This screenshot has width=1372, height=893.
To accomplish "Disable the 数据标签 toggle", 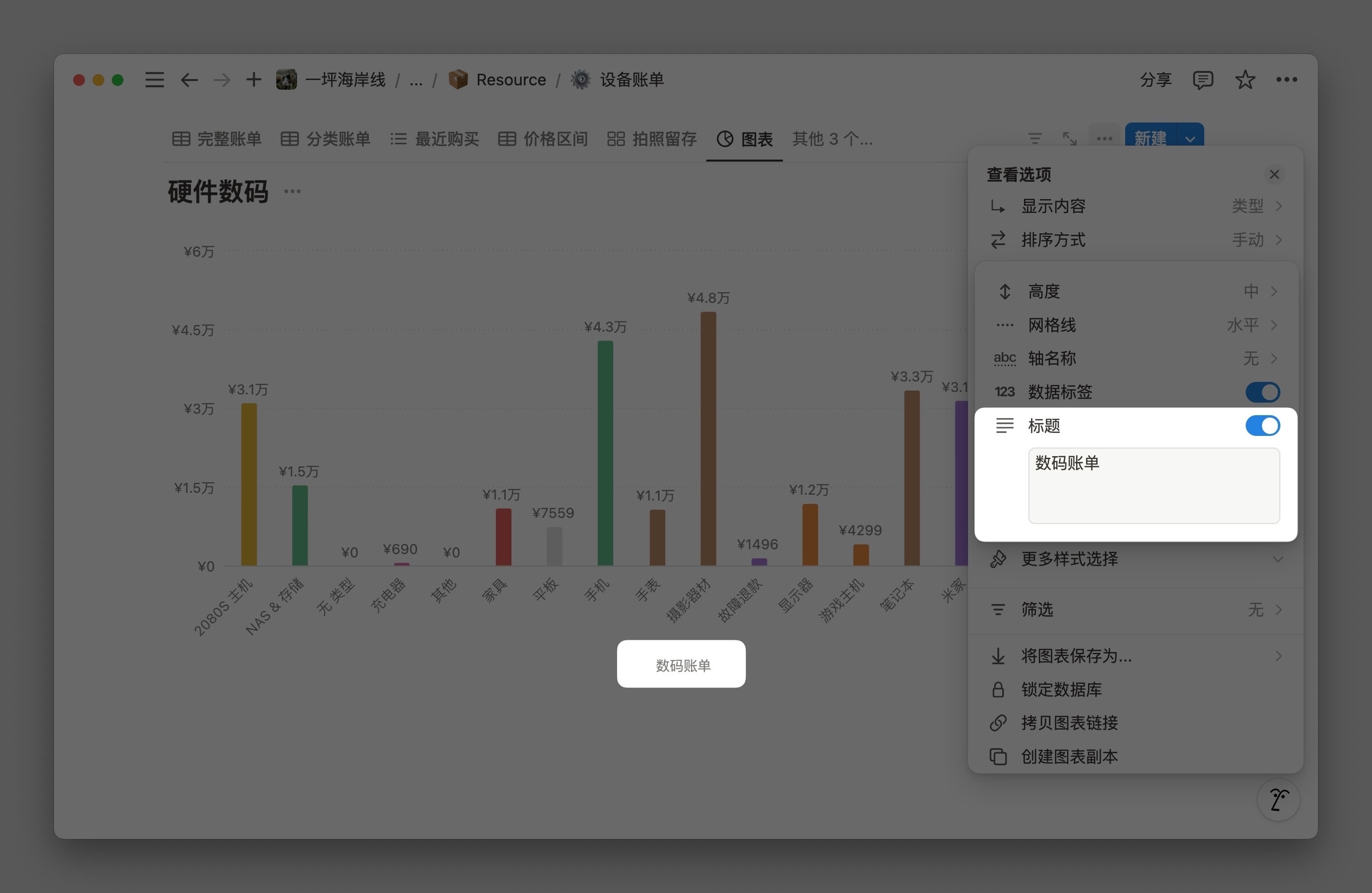I will [x=1263, y=392].
